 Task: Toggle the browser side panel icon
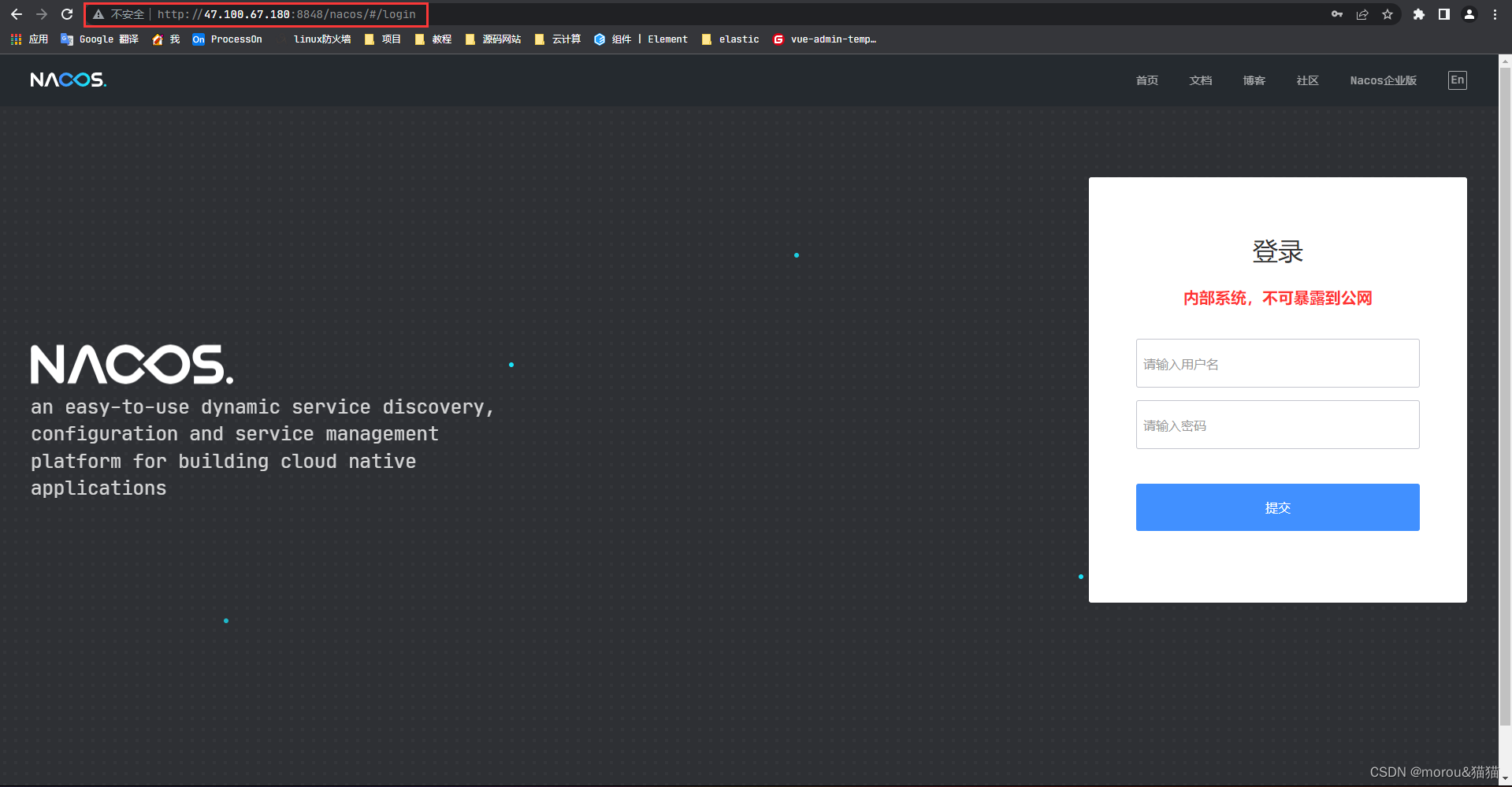tap(1444, 14)
